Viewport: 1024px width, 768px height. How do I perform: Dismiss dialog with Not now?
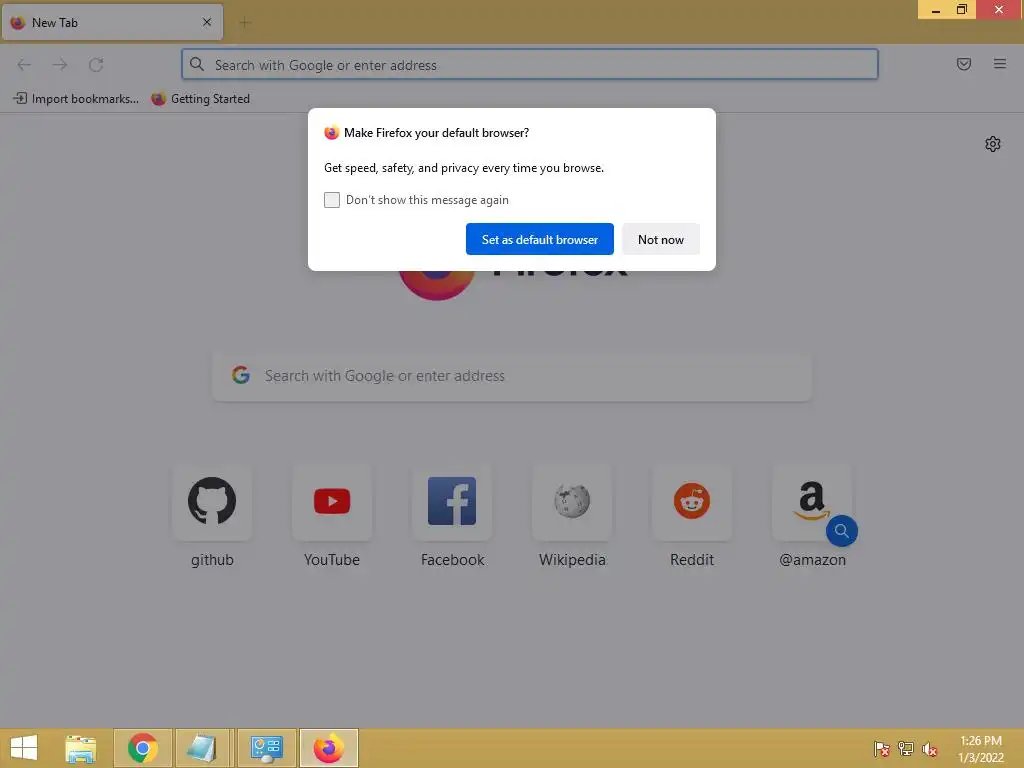(660, 239)
